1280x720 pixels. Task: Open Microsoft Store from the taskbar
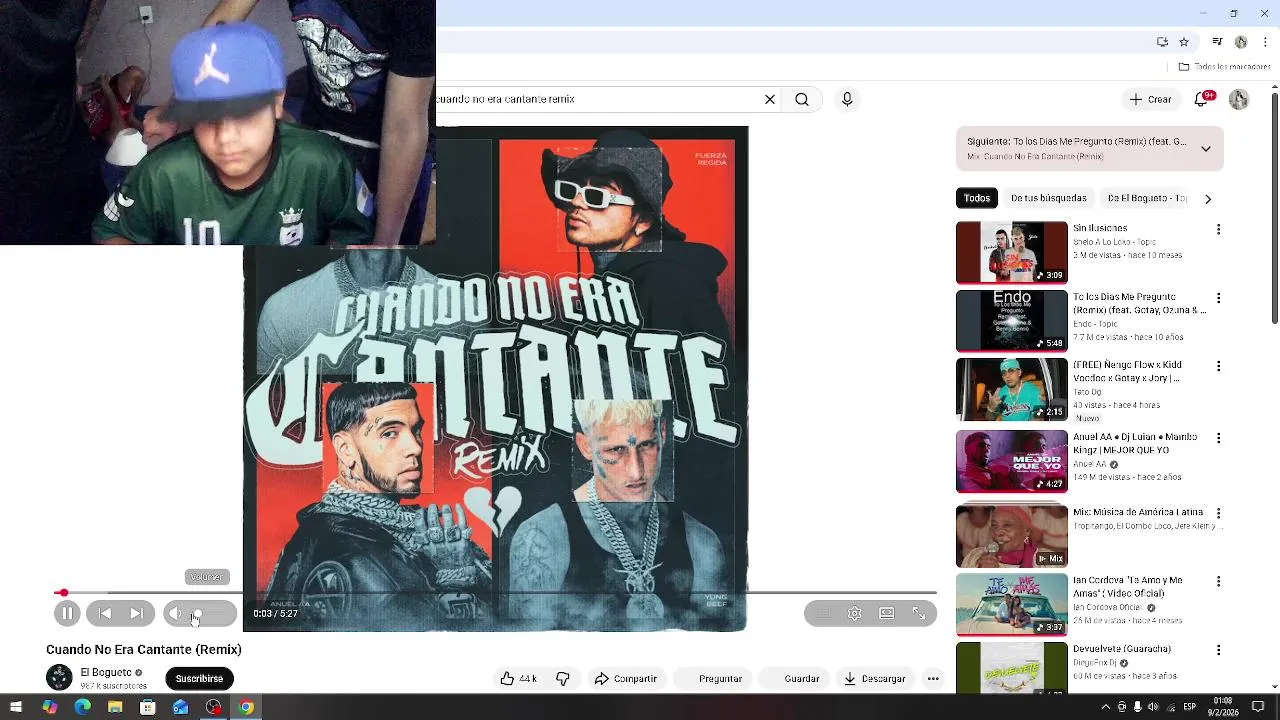pos(148,707)
